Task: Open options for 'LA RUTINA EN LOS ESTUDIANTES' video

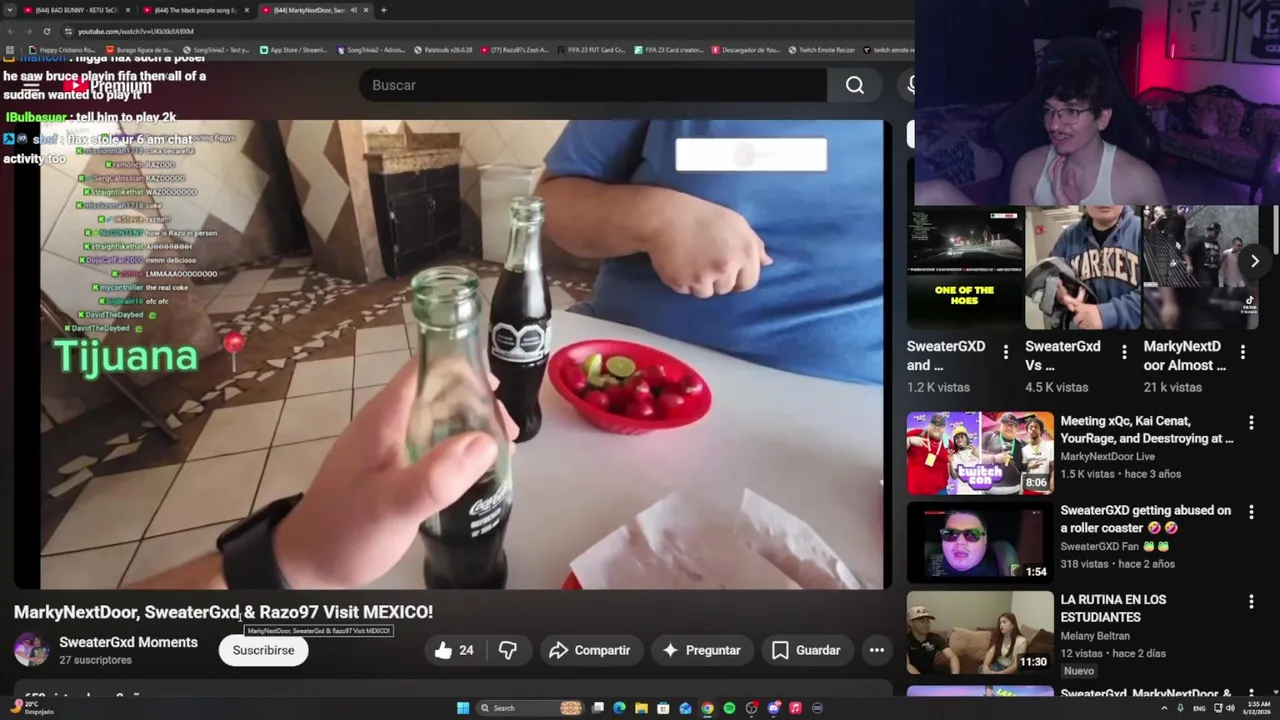Action: (x=1251, y=601)
